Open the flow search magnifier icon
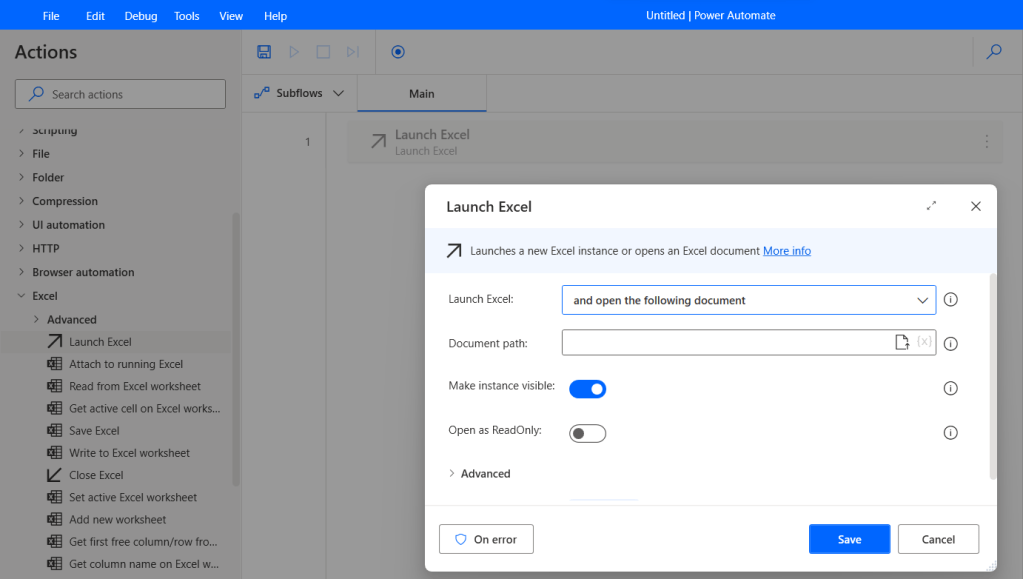This screenshot has width=1023, height=579. [x=993, y=52]
